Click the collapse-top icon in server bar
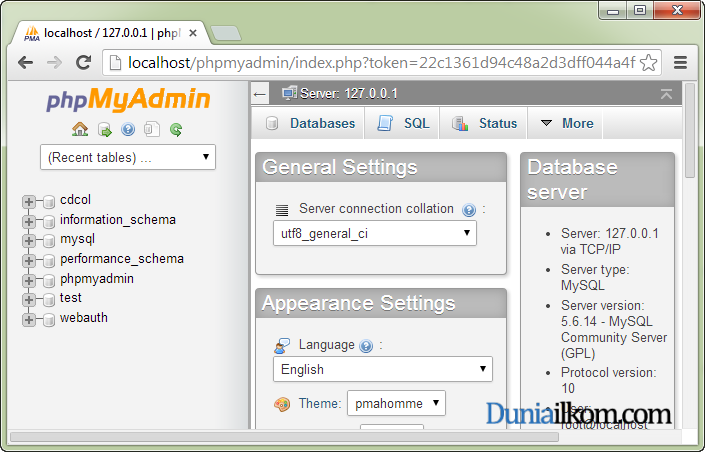Viewport: 705px width, 452px height. pyautogui.click(x=666, y=94)
